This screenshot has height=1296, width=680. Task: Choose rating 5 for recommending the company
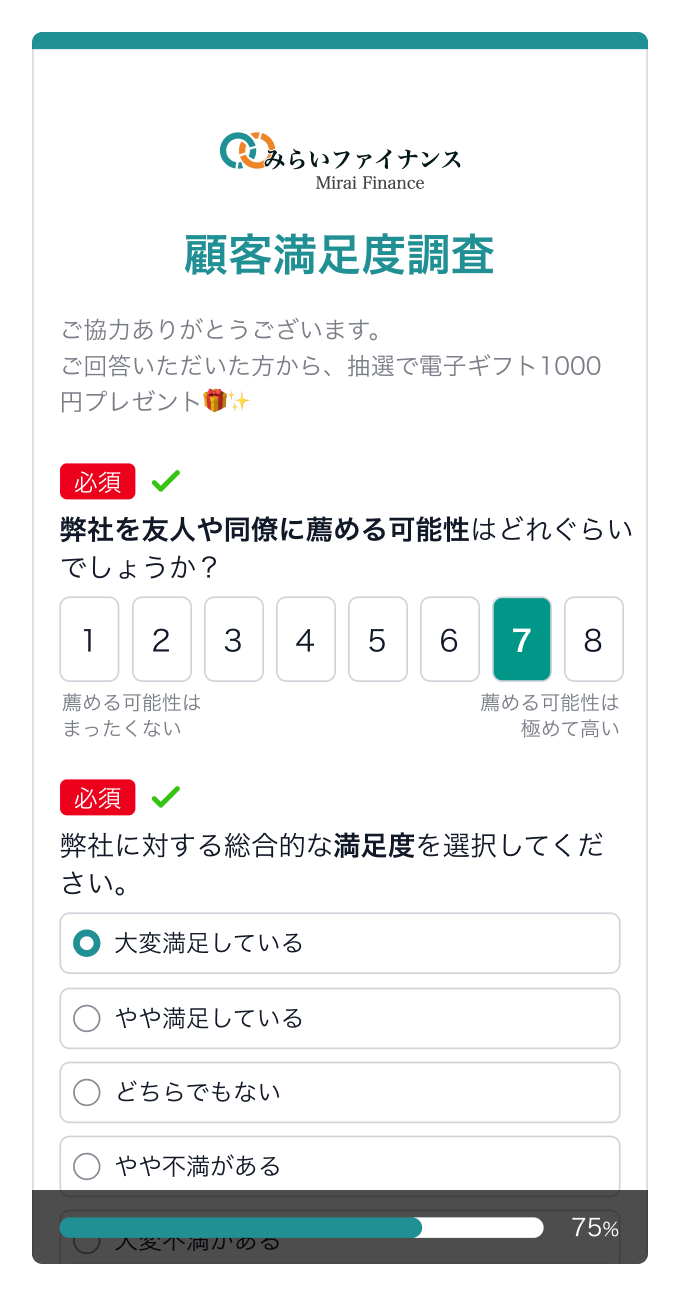(x=377, y=639)
